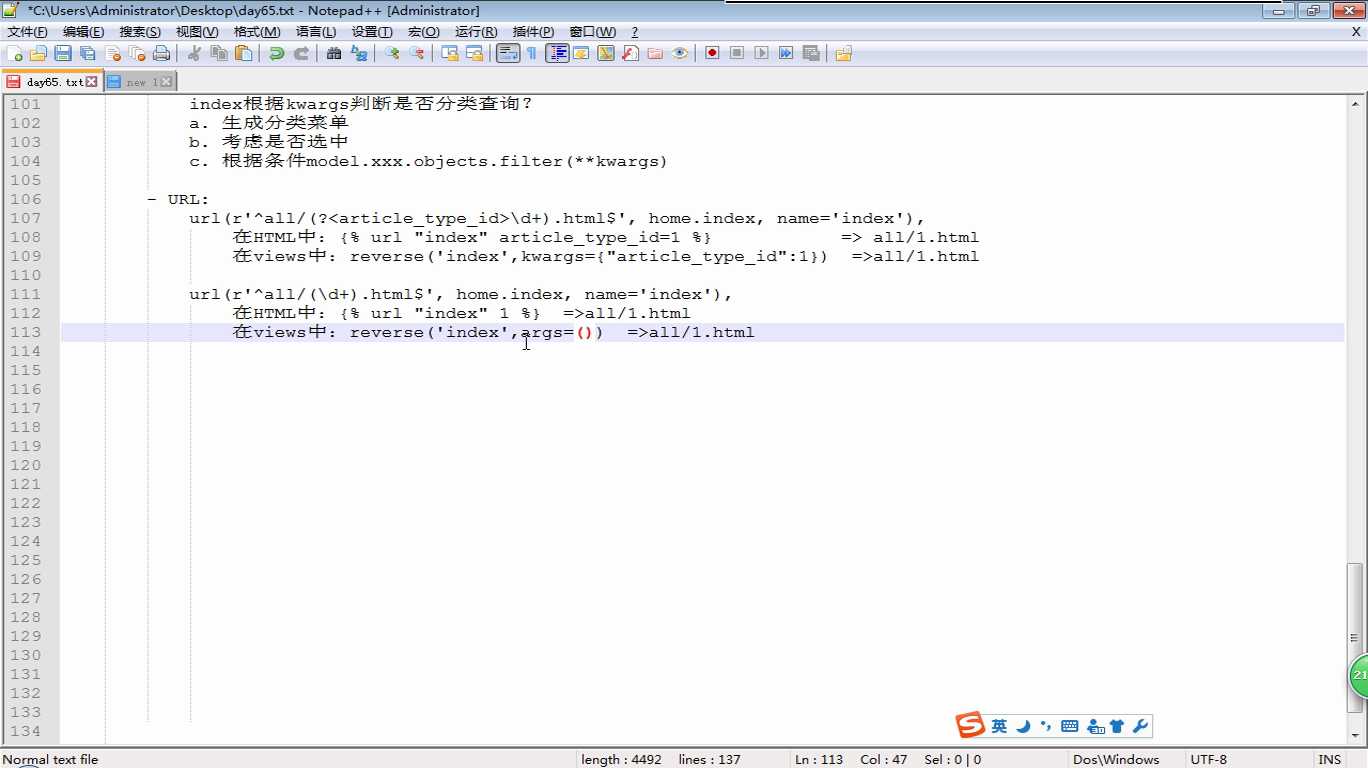
Task: Click the vertical scrollbar thumb
Action: click(1357, 637)
